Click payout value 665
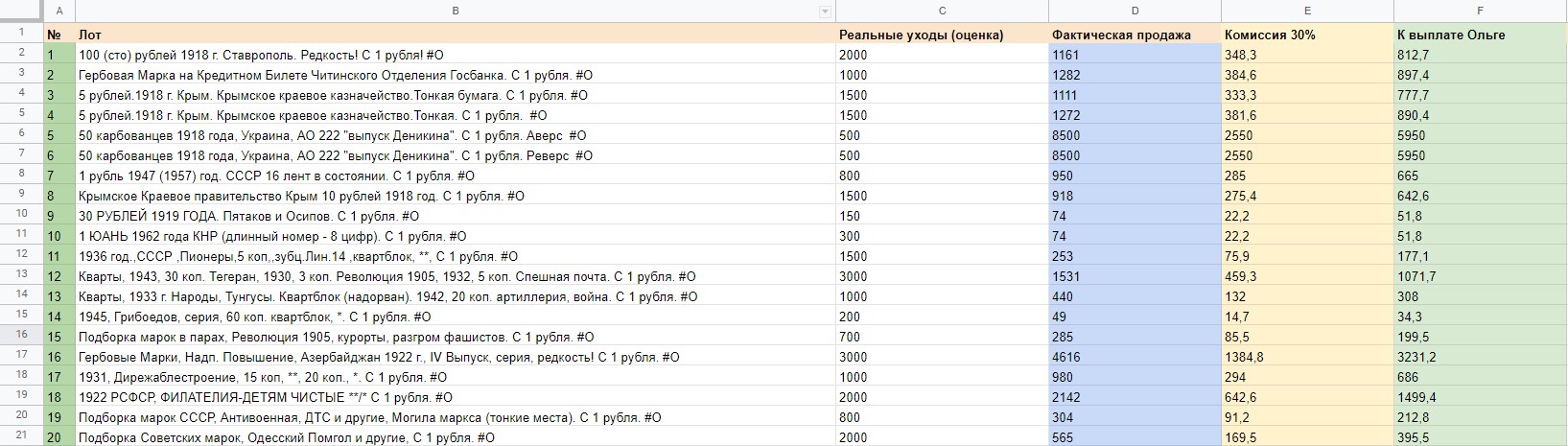This screenshot has width=1568, height=446. coord(1481,176)
